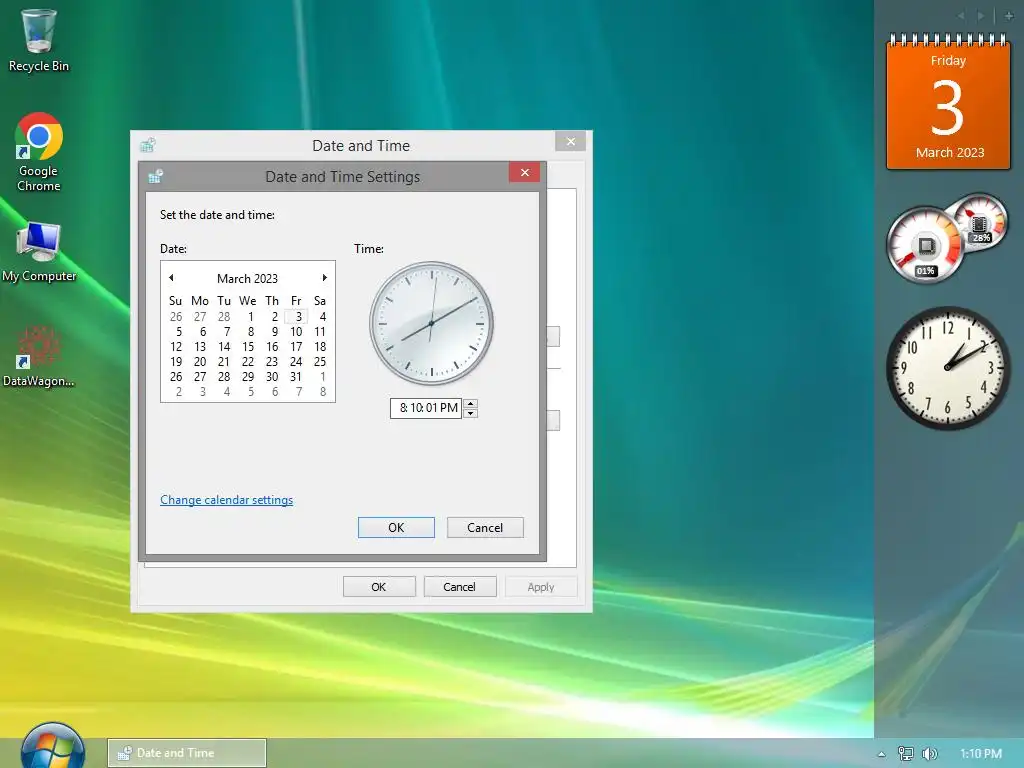Click the March 2023 calendar header
Screen dimensions: 1024x768
coord(248,279)
